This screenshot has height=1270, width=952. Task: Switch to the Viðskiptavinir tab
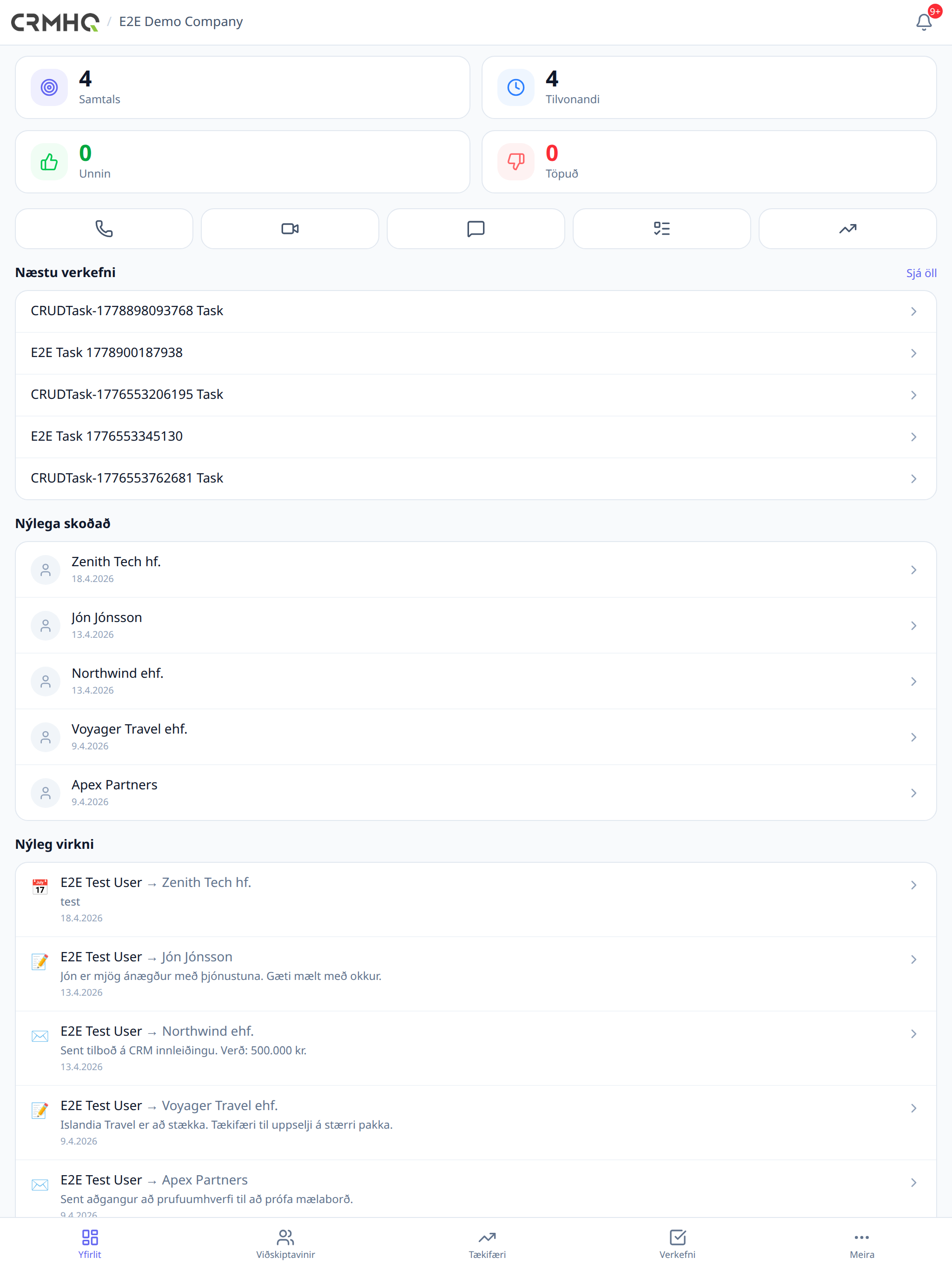click(x=285, y=1244)
